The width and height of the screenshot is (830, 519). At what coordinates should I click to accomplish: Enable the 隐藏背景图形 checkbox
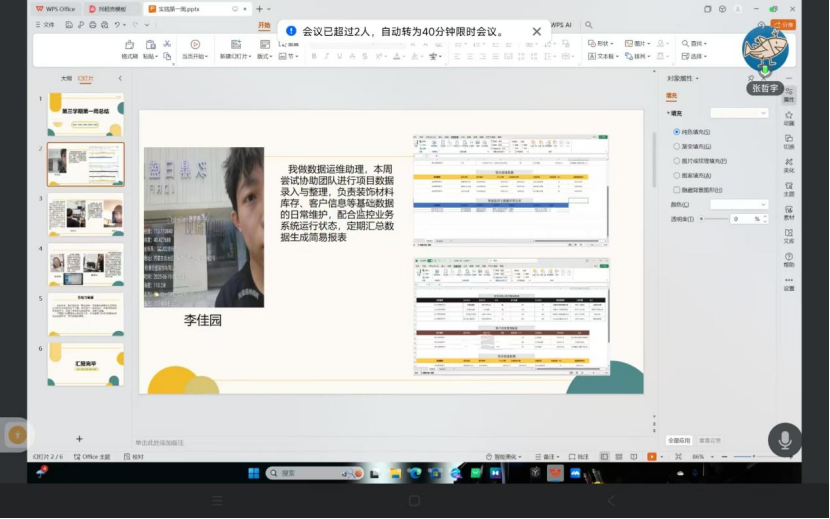tap(677, 189)
